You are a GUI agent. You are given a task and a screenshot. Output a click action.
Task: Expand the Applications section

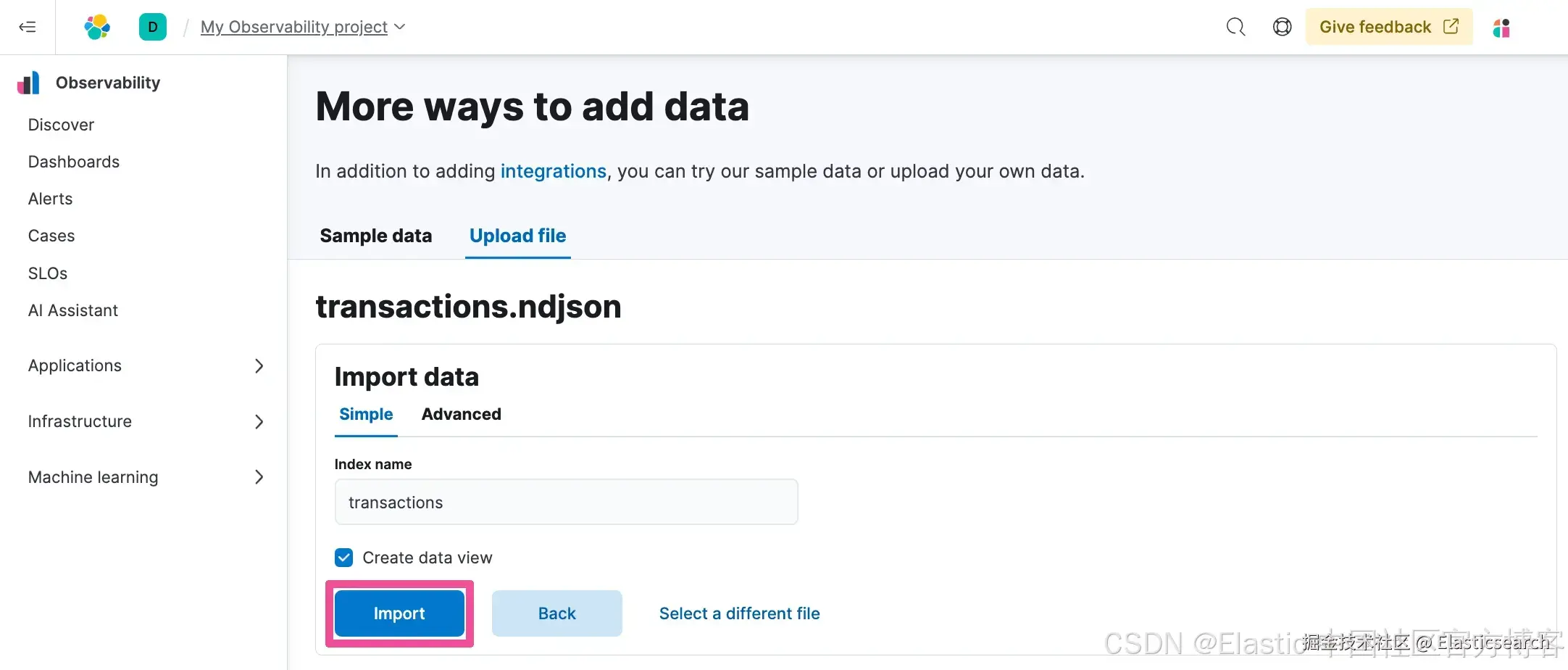click(259, 366)
